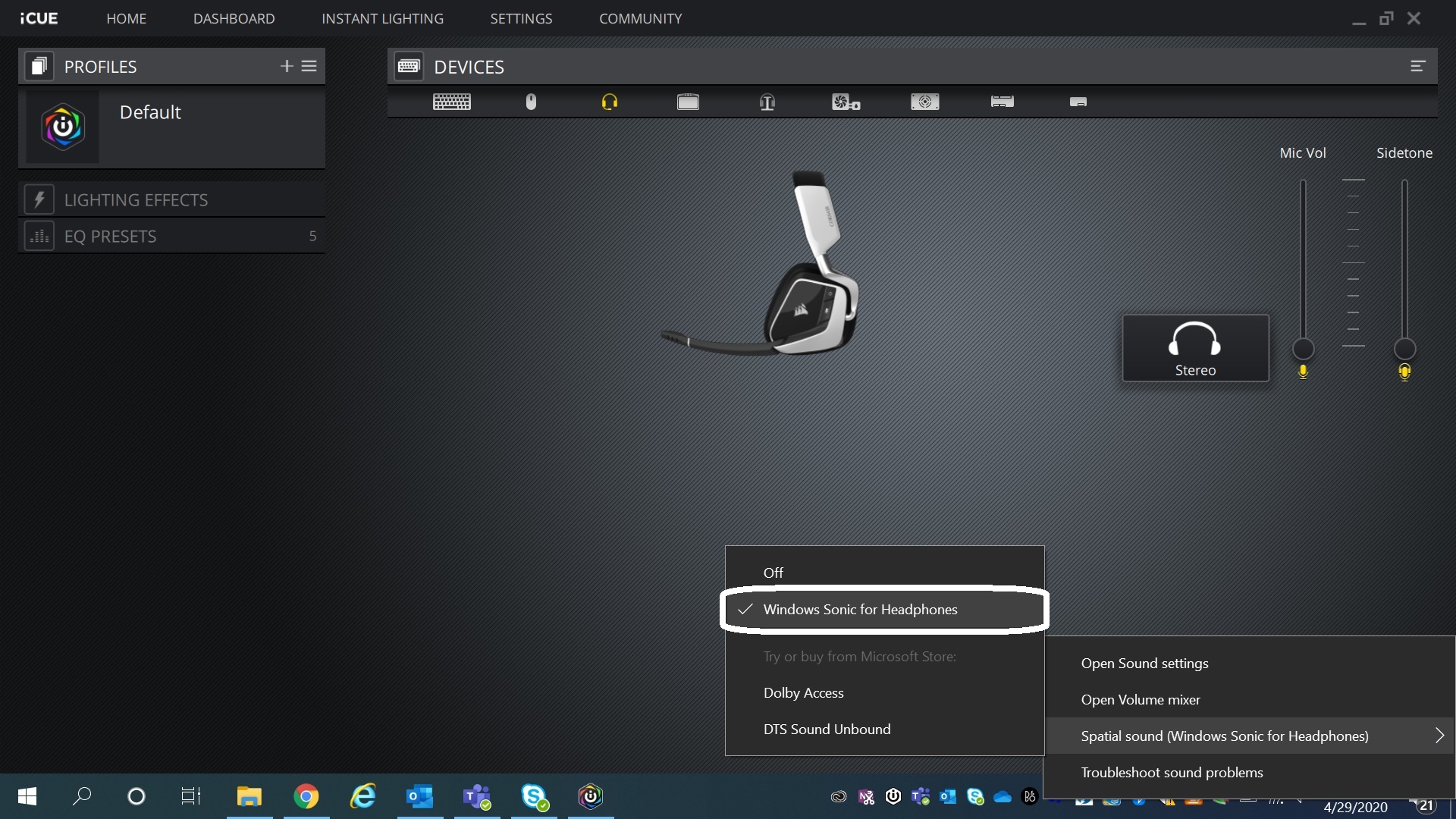
Task: Click the headset product image
Action: pyautogui.click(x=761, y=263)
